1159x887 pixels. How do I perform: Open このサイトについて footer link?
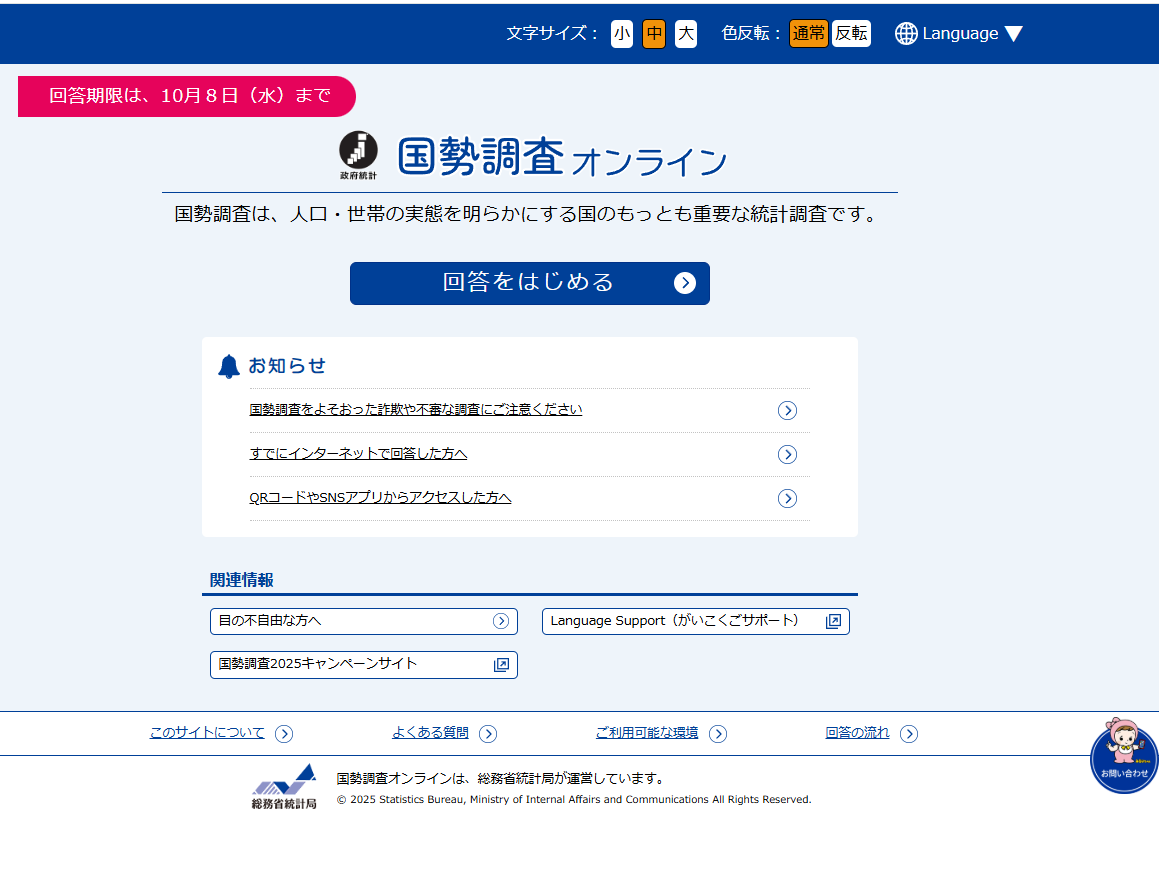coord(207,733)
